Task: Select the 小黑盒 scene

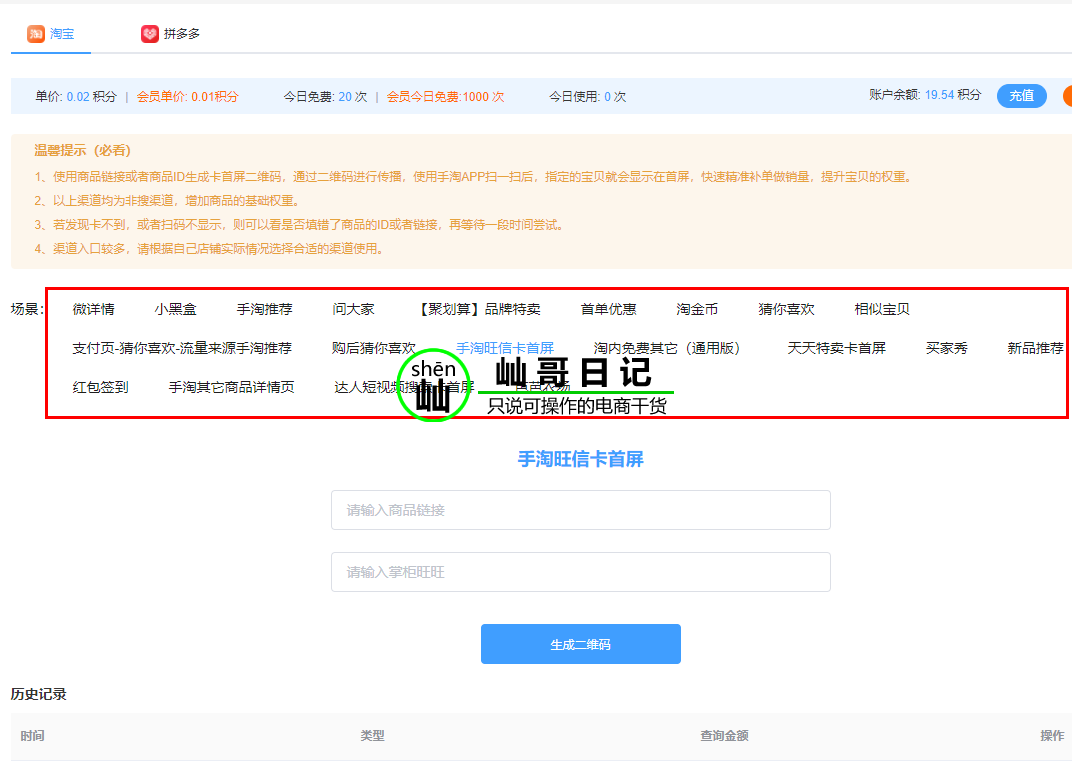Action: (176, 309)
